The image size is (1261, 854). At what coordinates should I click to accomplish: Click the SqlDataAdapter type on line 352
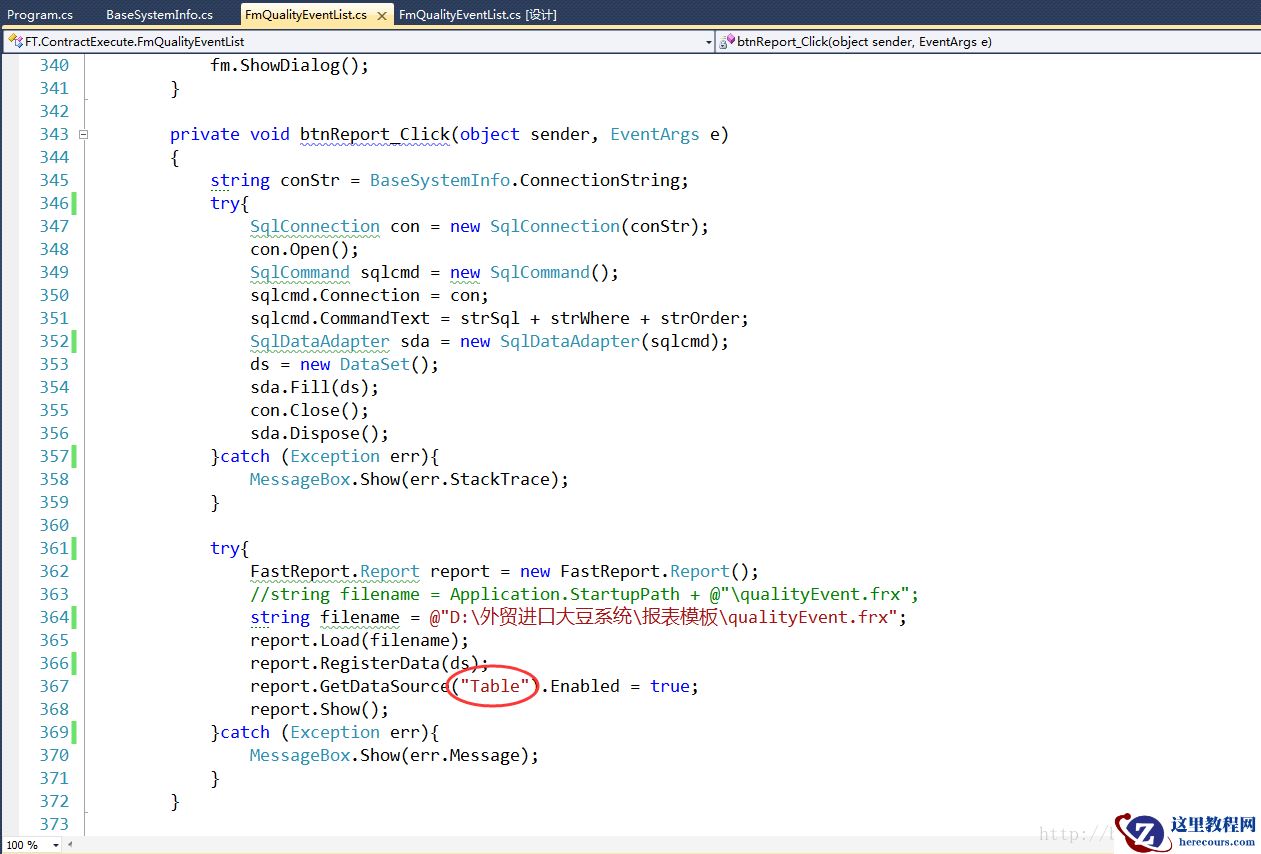click(319, 341)
